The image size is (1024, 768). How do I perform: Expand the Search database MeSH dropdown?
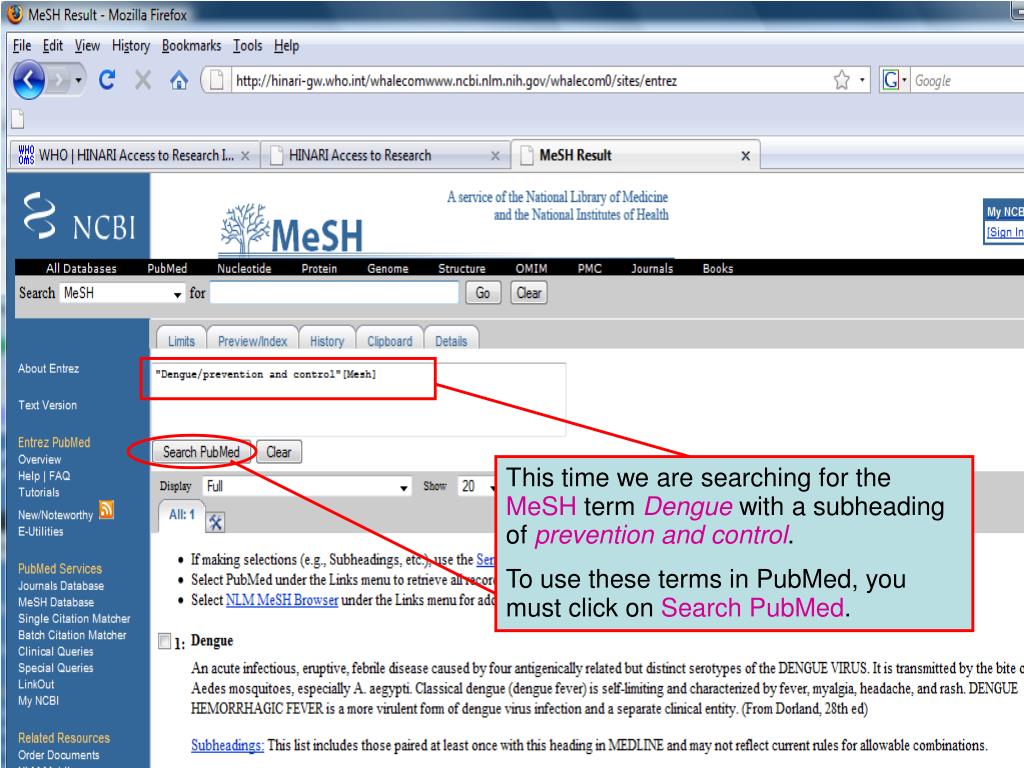(x=122, y=293)
